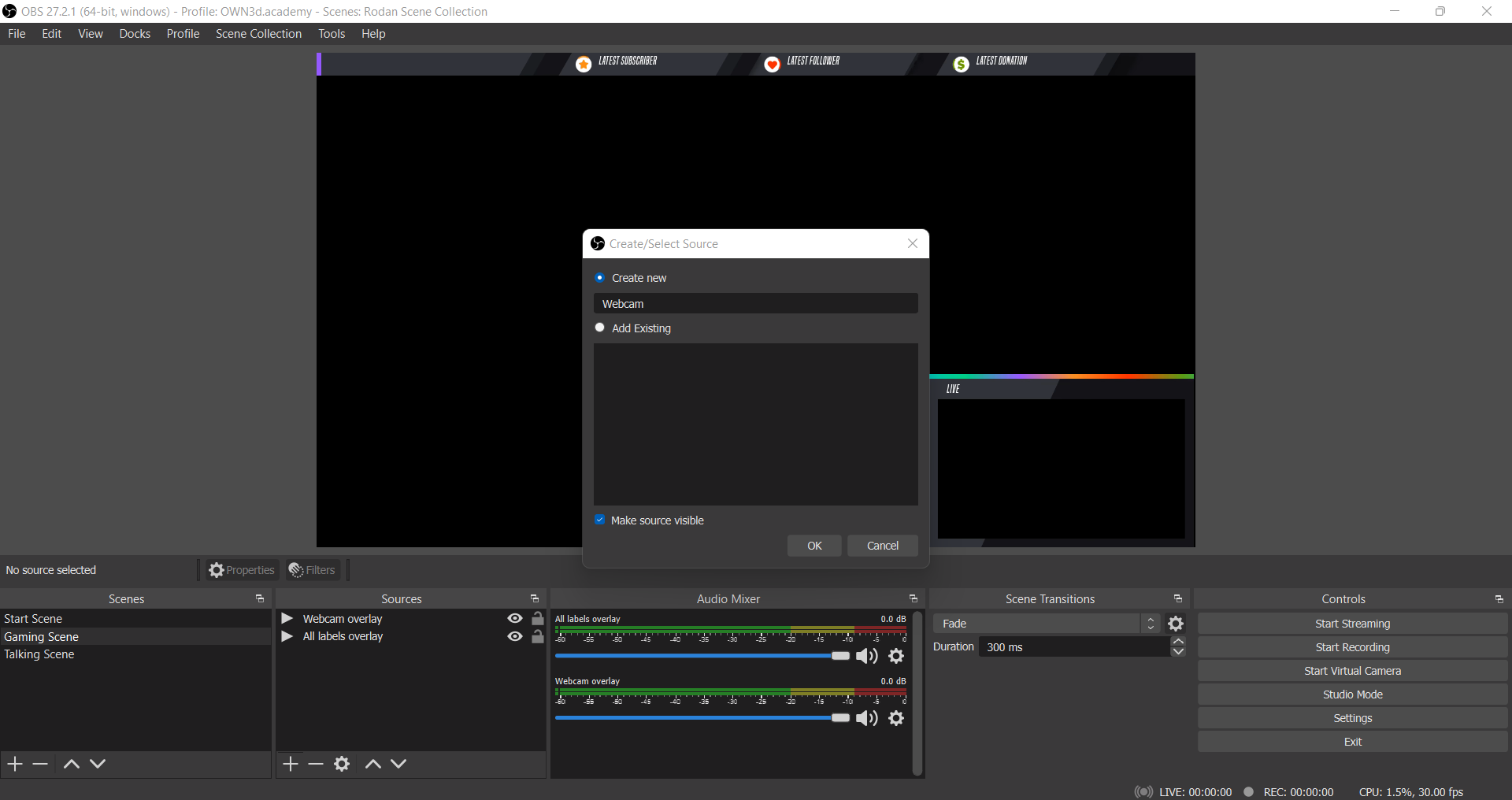The height and width of the screenshot is (800, 1512).
Task: Open source properties gear in Sources toolbar
Action: 342,764
